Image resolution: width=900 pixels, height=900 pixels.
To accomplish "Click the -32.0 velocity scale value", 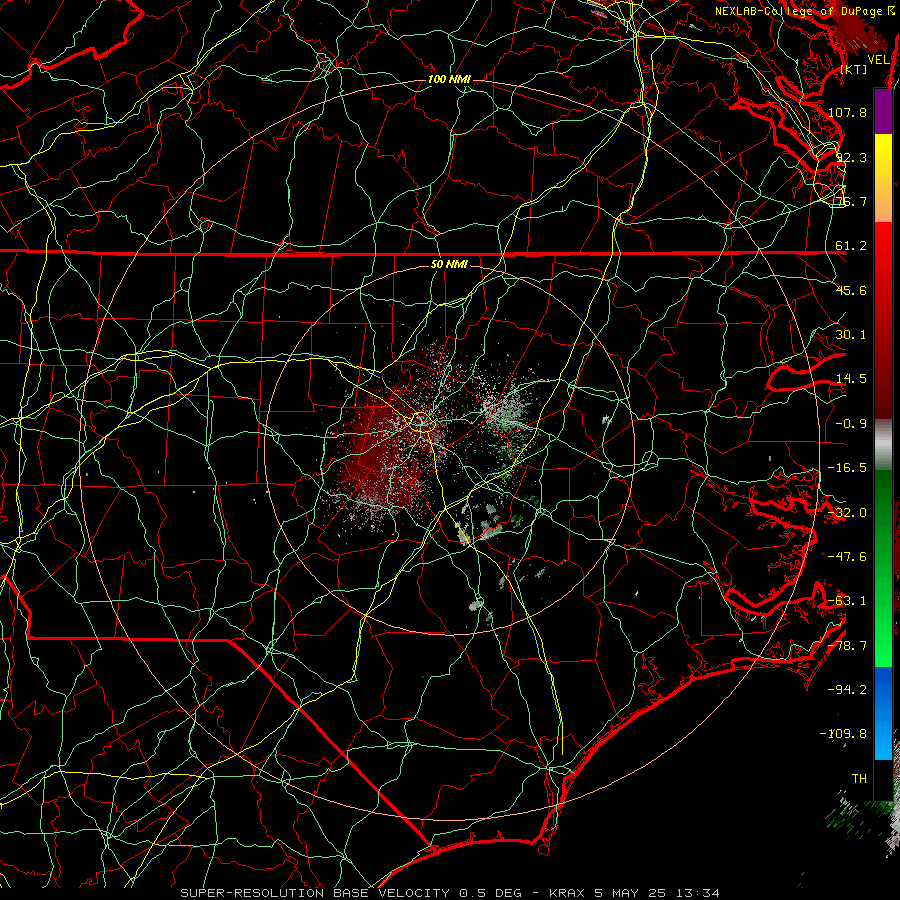I will click(847, 513).
